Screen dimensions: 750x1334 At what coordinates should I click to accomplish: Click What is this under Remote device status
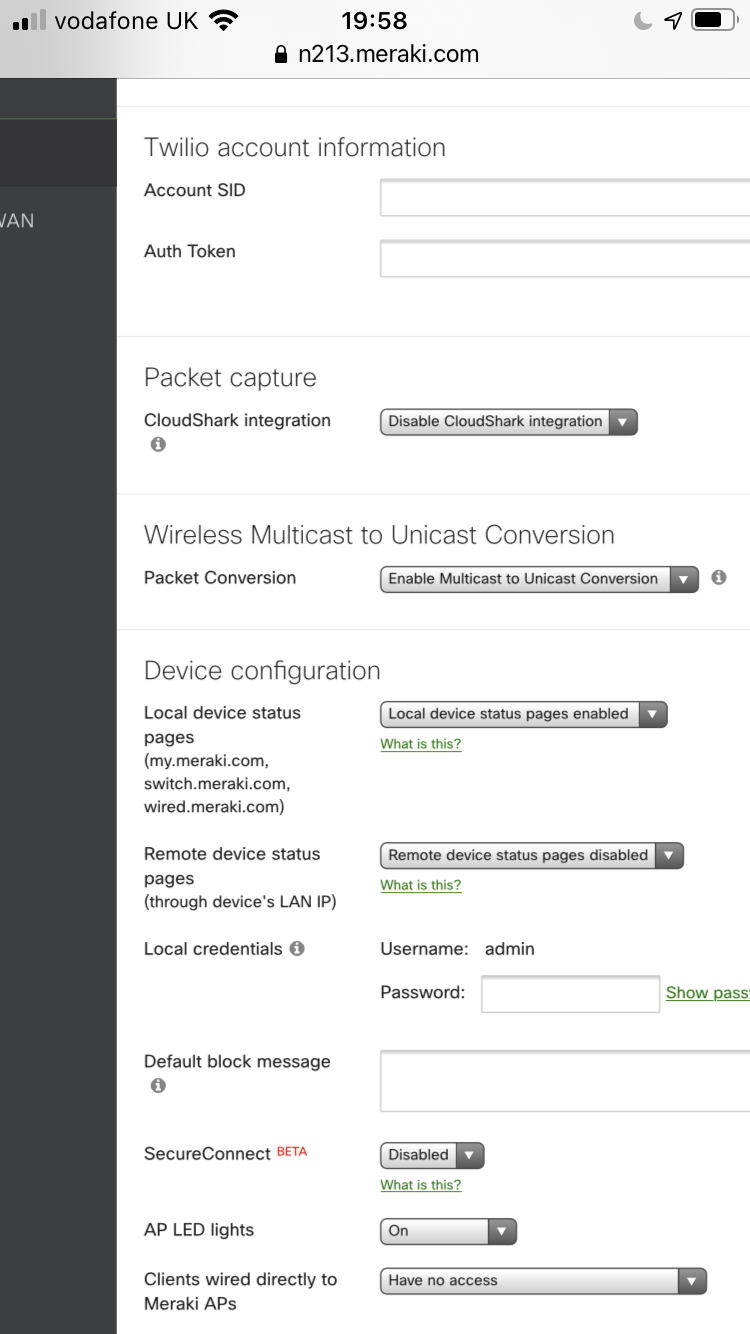point(421,885)
